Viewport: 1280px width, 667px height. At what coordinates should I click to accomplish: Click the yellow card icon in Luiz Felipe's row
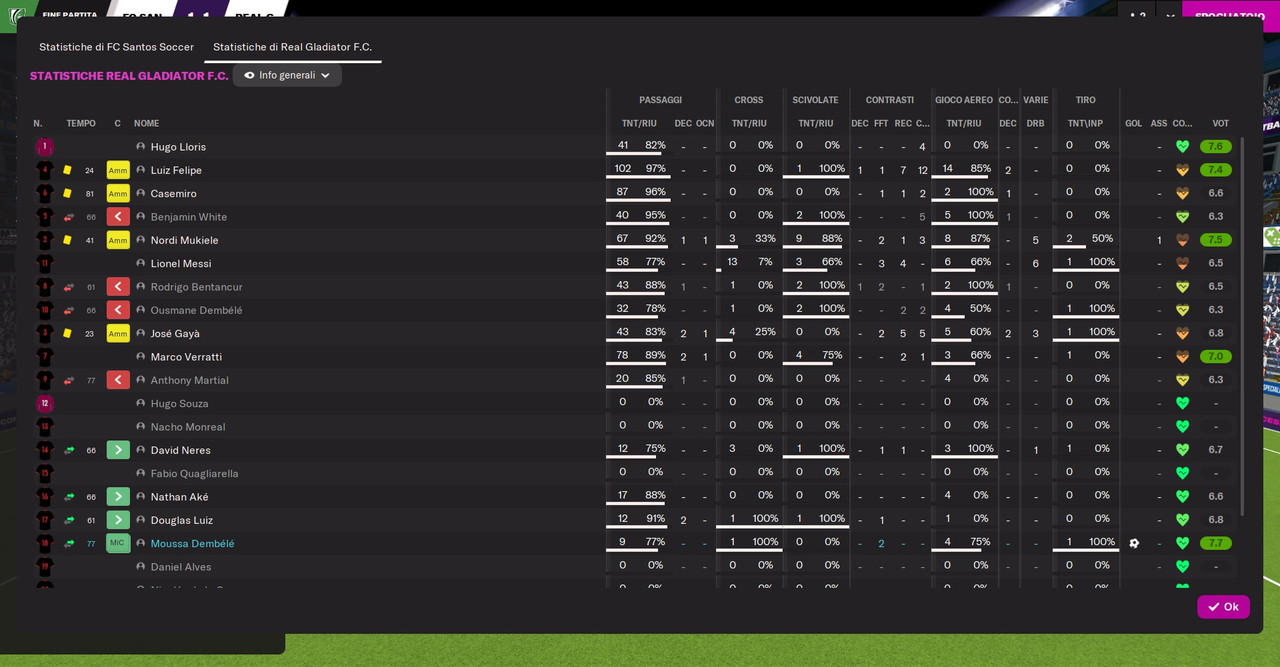pos(68,170)
